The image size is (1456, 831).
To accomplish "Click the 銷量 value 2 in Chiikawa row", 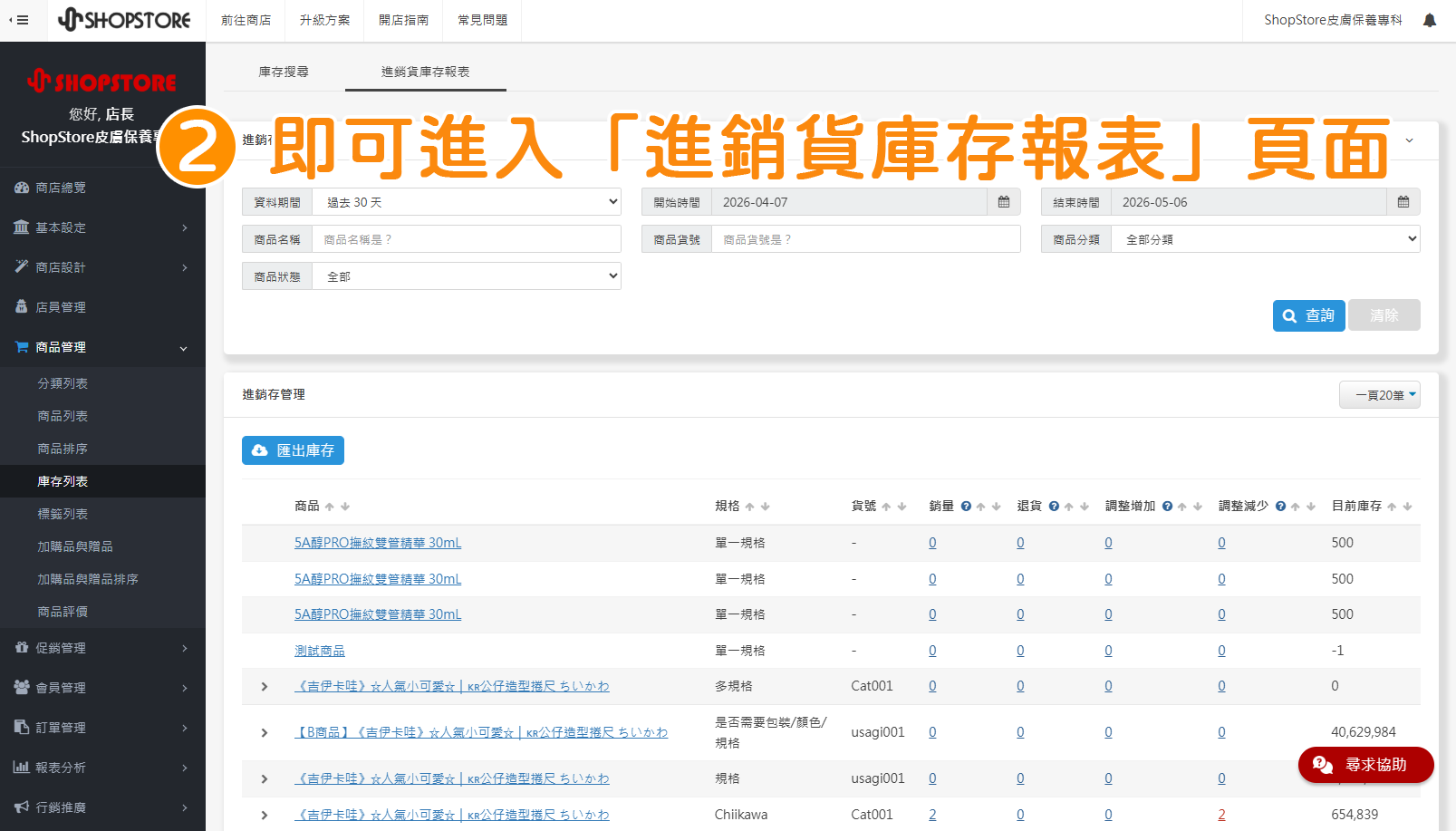I will click(x=932, y=815).
